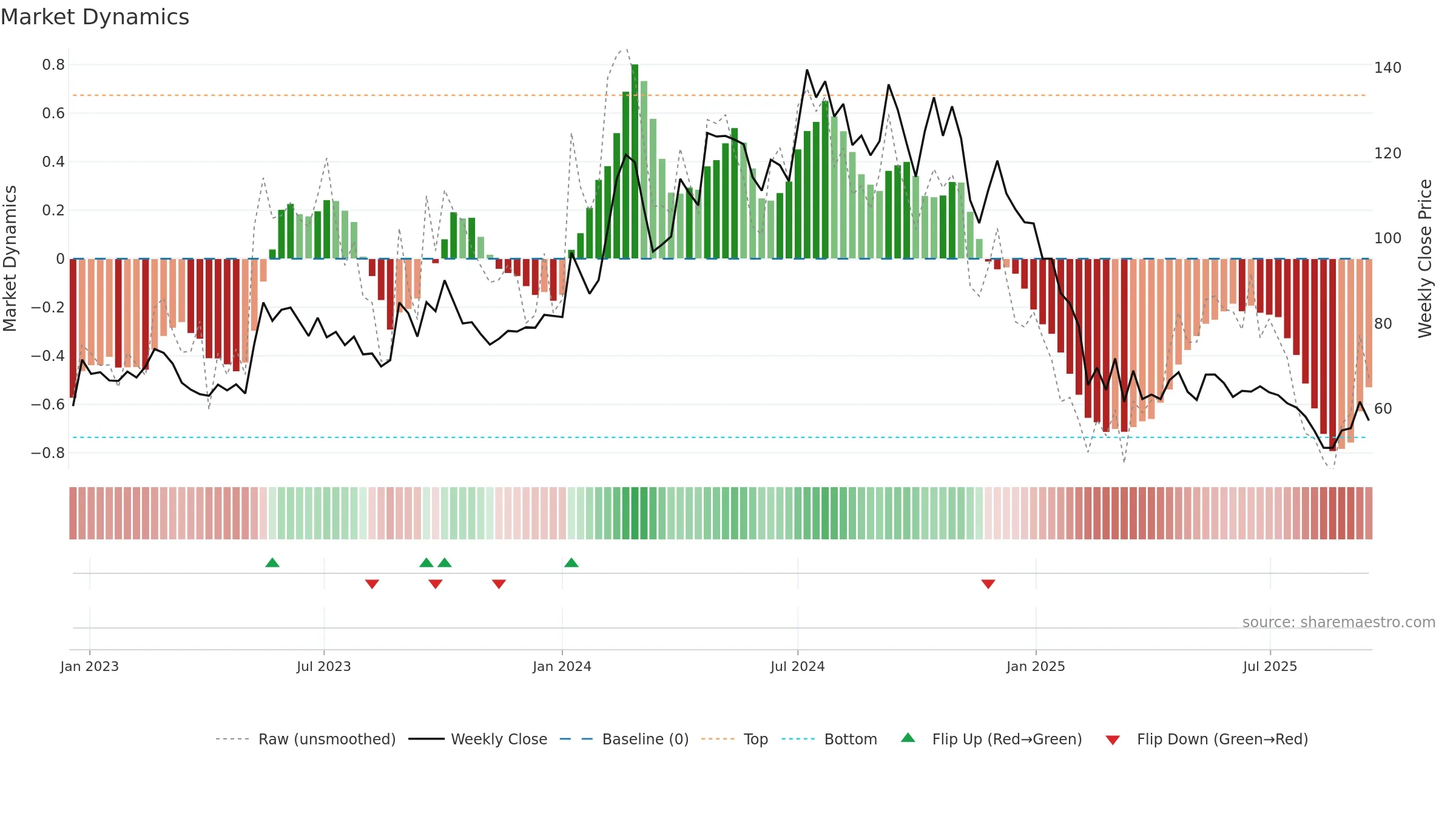Click the −0.8 tick on left axis

48,453
